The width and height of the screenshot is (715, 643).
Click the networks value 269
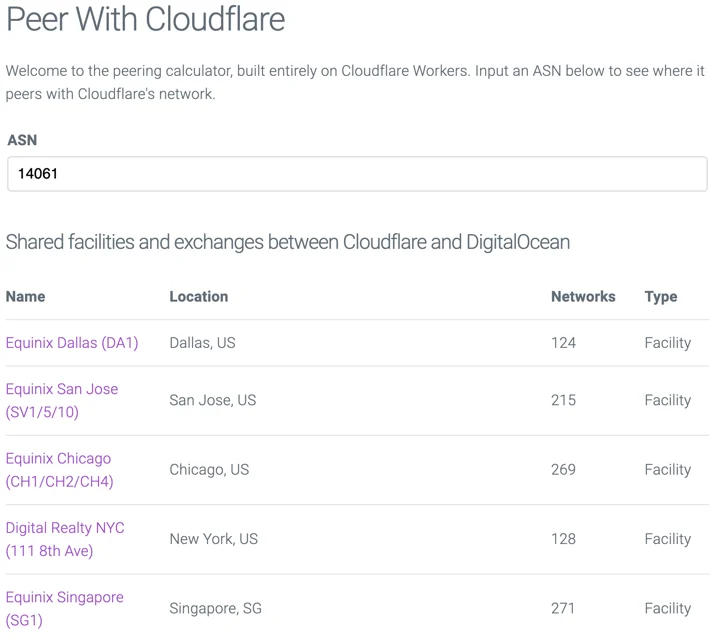564,470
